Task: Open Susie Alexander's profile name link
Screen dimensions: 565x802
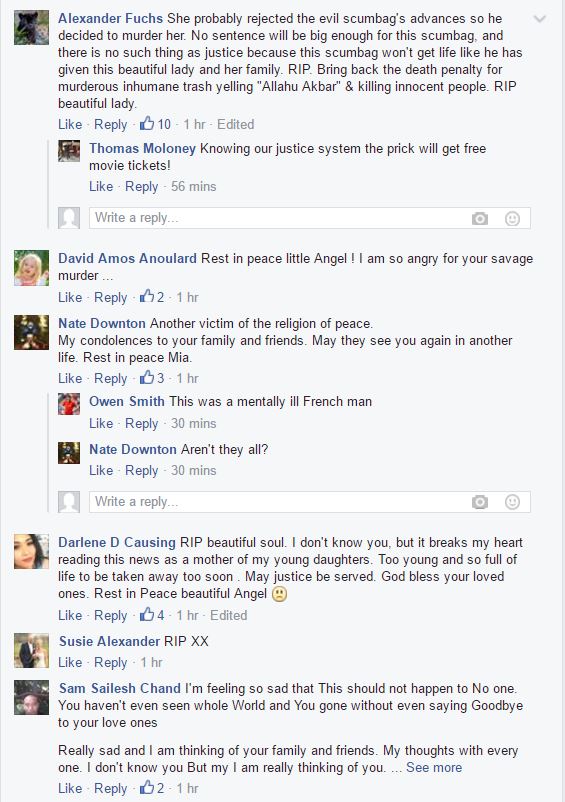Action: click(x=109, y=641)
